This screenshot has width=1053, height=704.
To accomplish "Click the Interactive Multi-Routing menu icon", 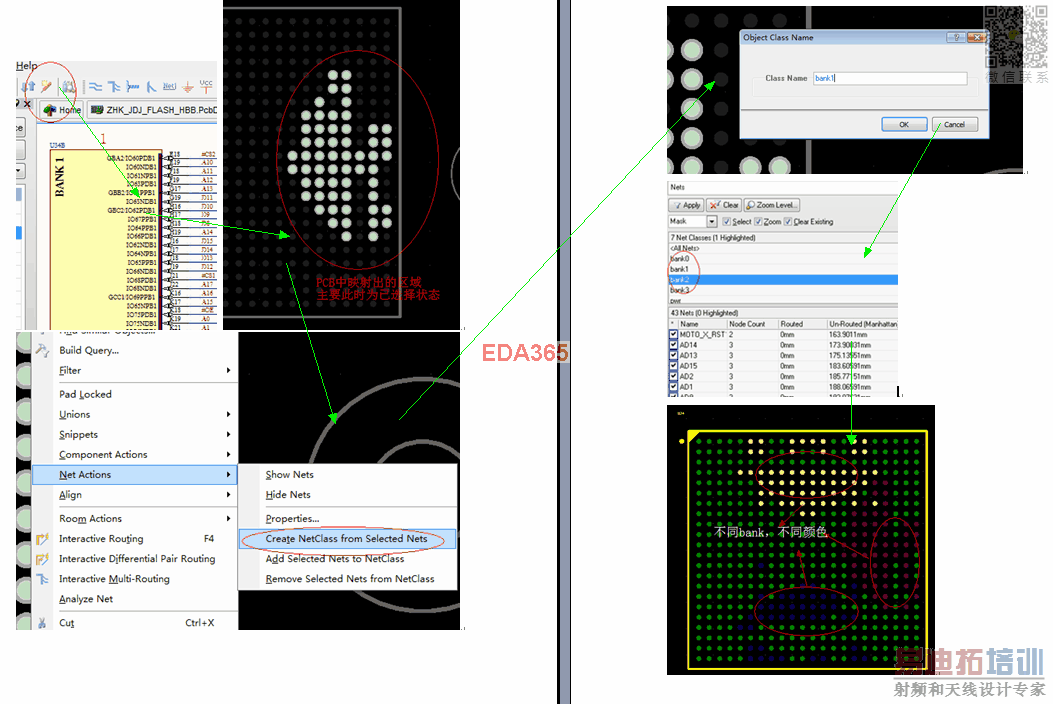I will tap(42, 579).
